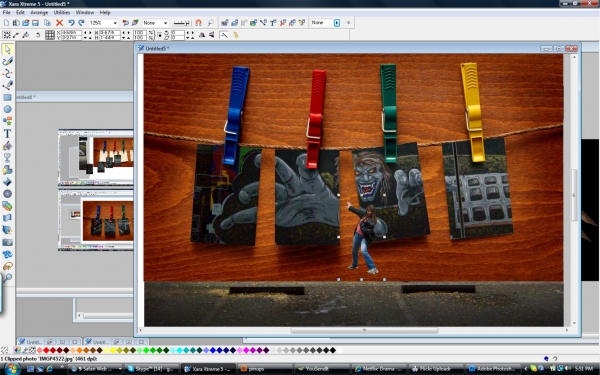Click the Untitled6 background window title
600x375 pixels.
pos(26,98)
